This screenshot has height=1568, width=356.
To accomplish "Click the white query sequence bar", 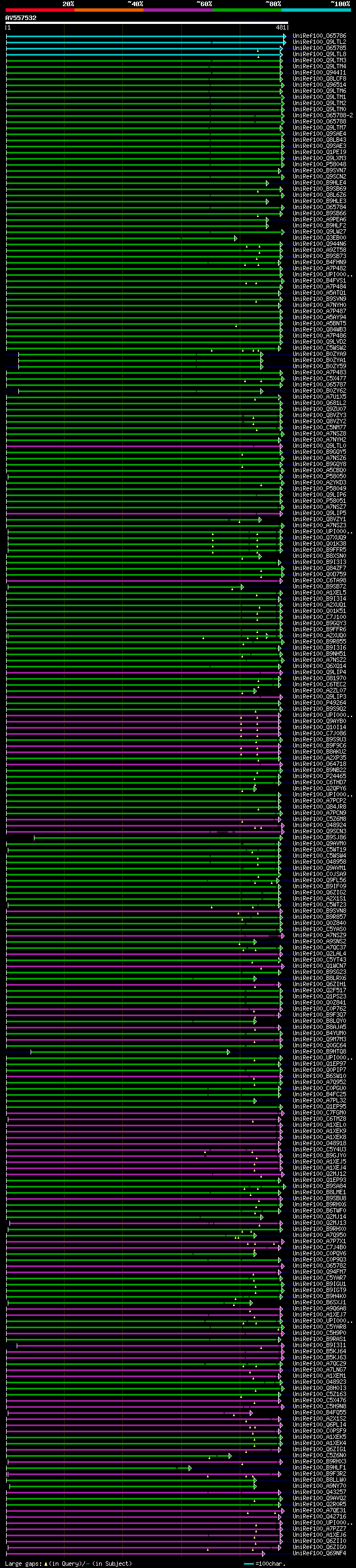I will point(147,23).
